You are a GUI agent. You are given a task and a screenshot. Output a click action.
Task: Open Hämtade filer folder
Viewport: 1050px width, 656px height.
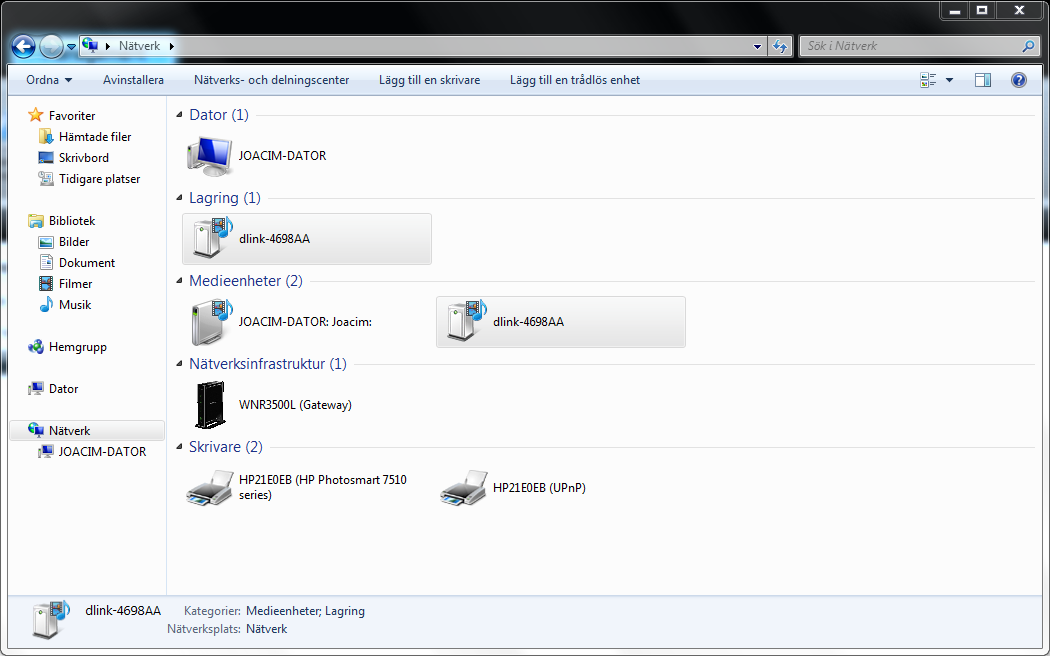click(x=95, y=137)
